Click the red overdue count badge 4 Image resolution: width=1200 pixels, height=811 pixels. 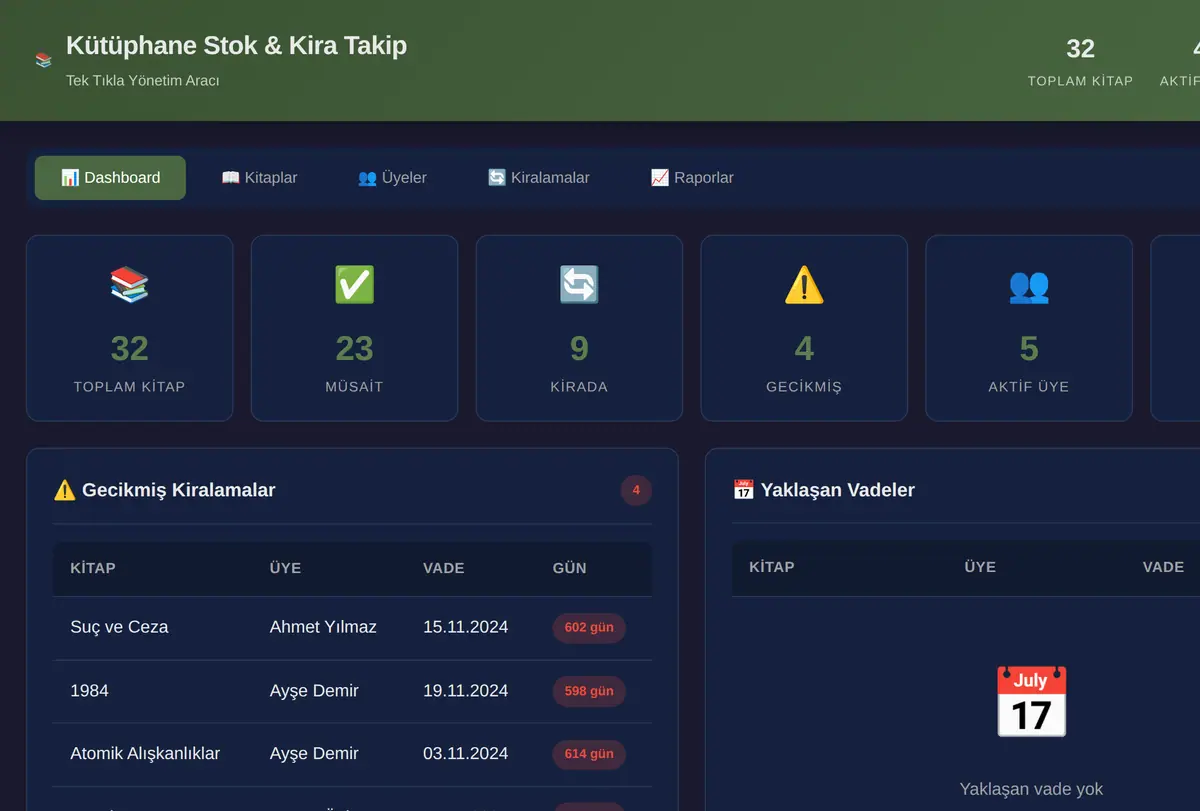(636, 490)
